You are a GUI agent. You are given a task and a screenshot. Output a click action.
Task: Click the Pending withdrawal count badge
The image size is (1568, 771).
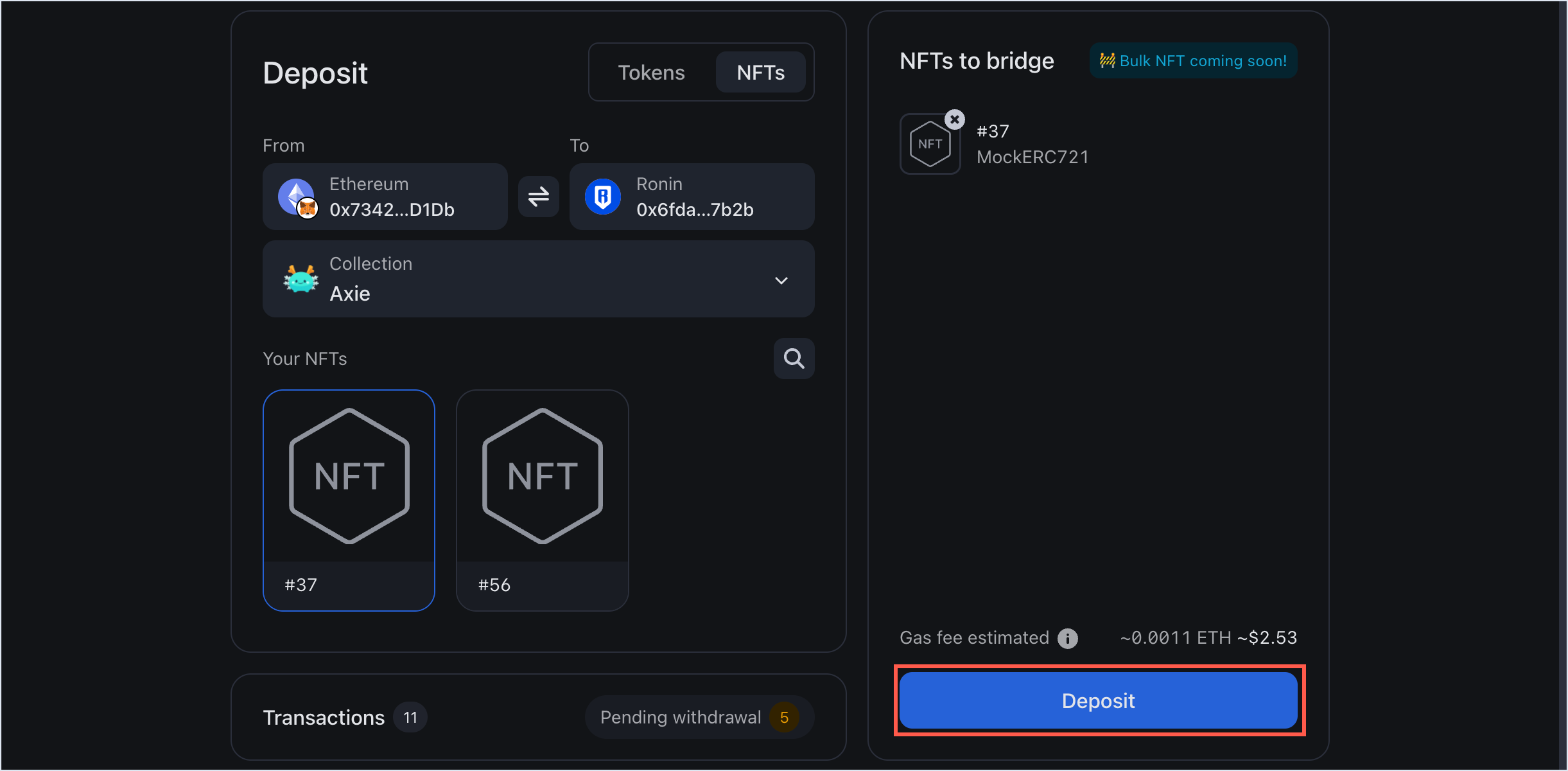click(x=784, y=717)
